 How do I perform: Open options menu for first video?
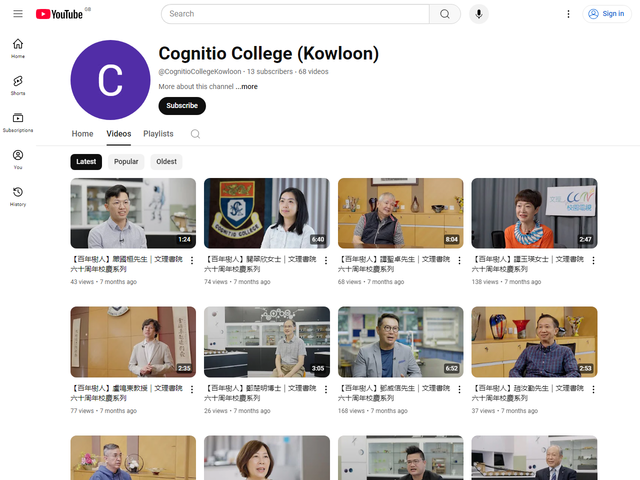pos(192,260)
